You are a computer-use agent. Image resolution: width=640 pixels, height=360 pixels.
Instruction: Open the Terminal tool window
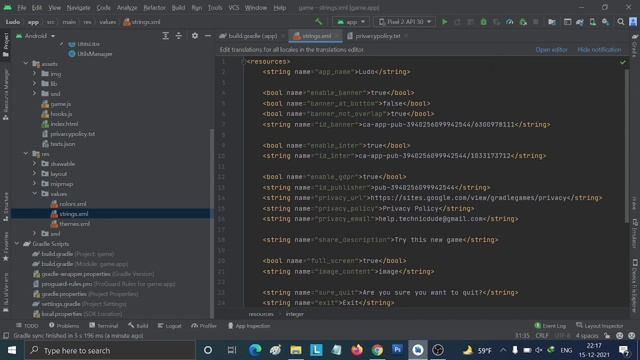104,326
